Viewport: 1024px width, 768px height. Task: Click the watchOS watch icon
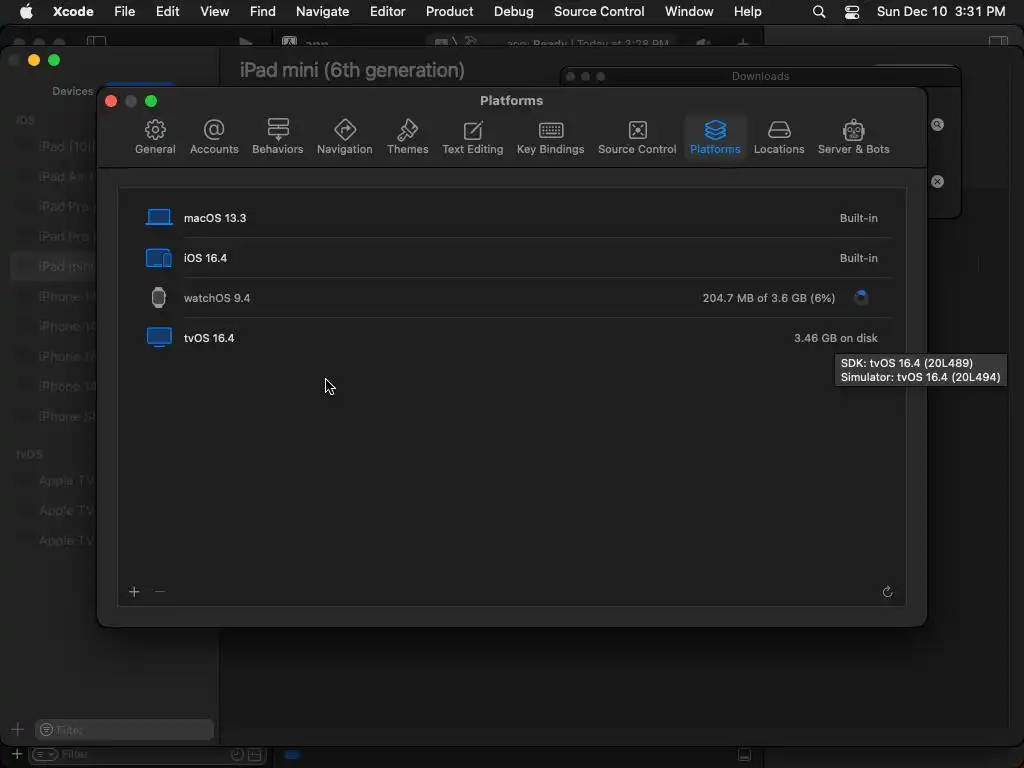coord(159,298)
